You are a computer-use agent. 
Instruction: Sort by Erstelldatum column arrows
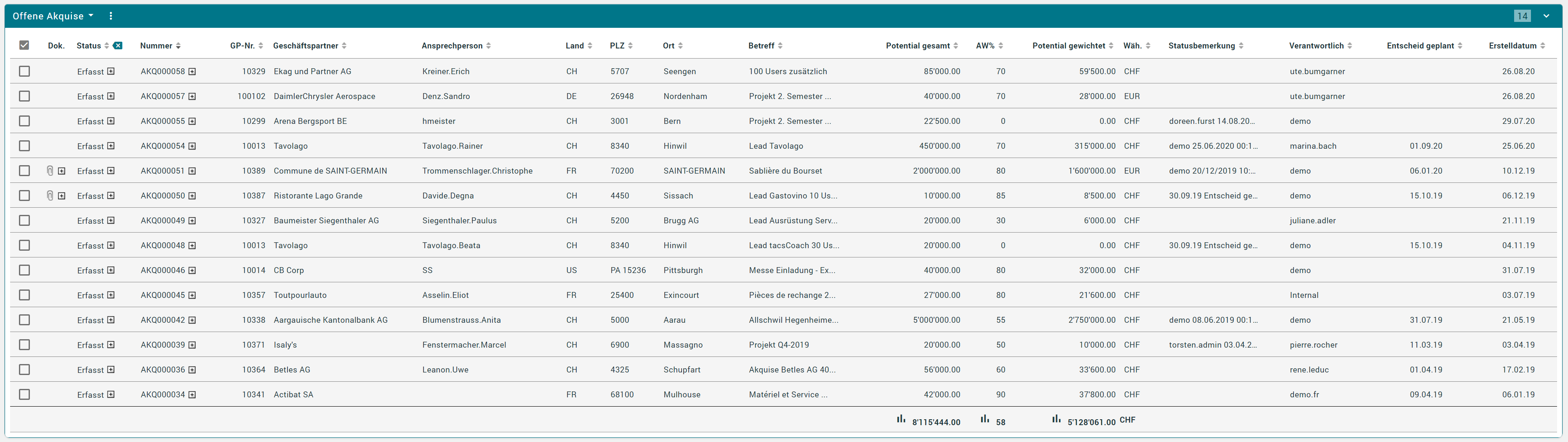[1542, 46]
